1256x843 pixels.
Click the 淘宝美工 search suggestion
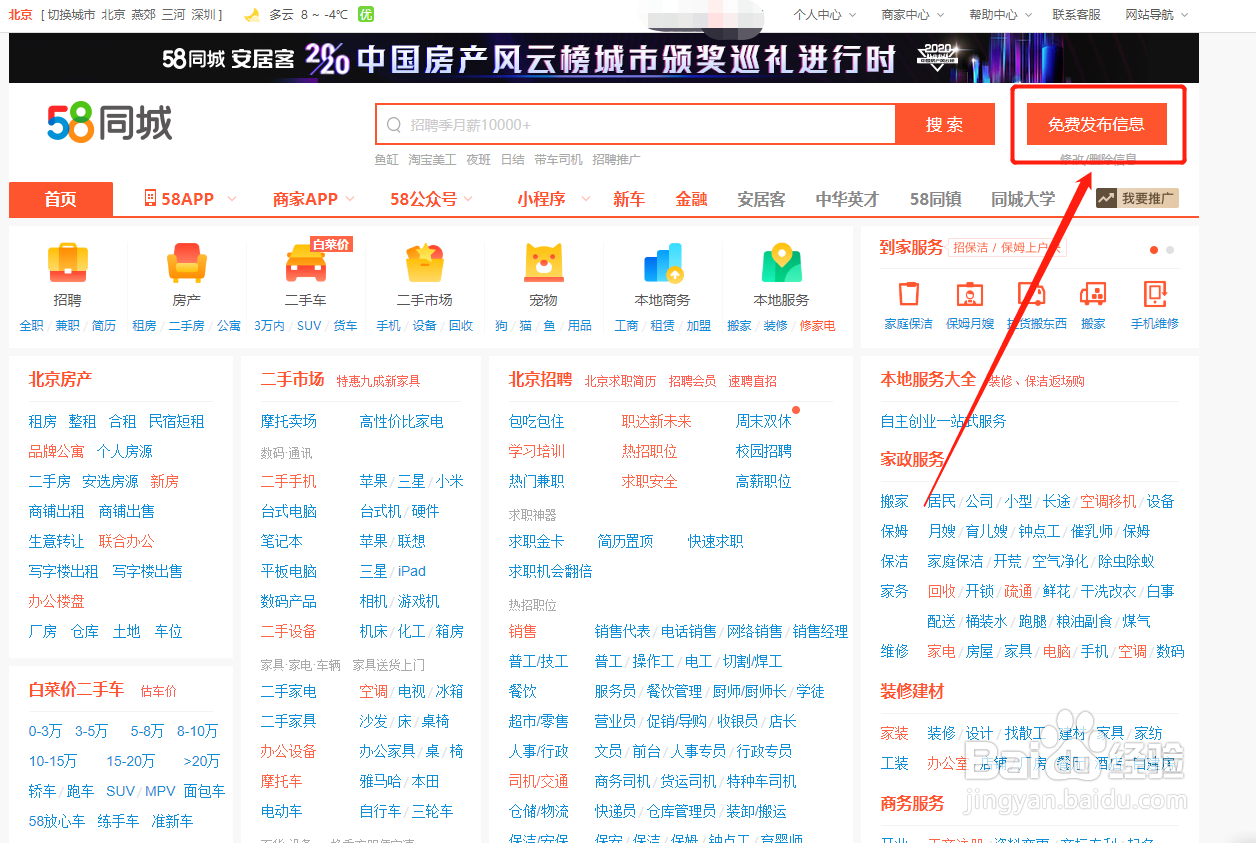(x=432, y=160)
